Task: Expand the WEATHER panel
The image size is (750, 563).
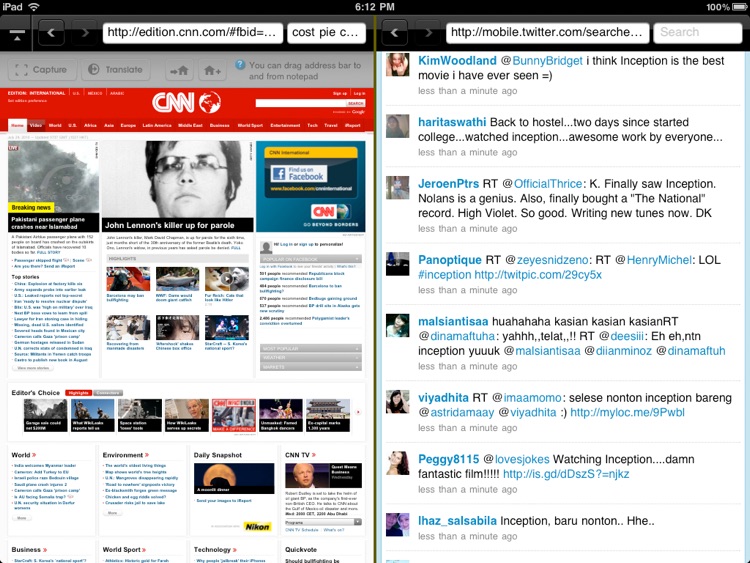Action: point(310,357)
